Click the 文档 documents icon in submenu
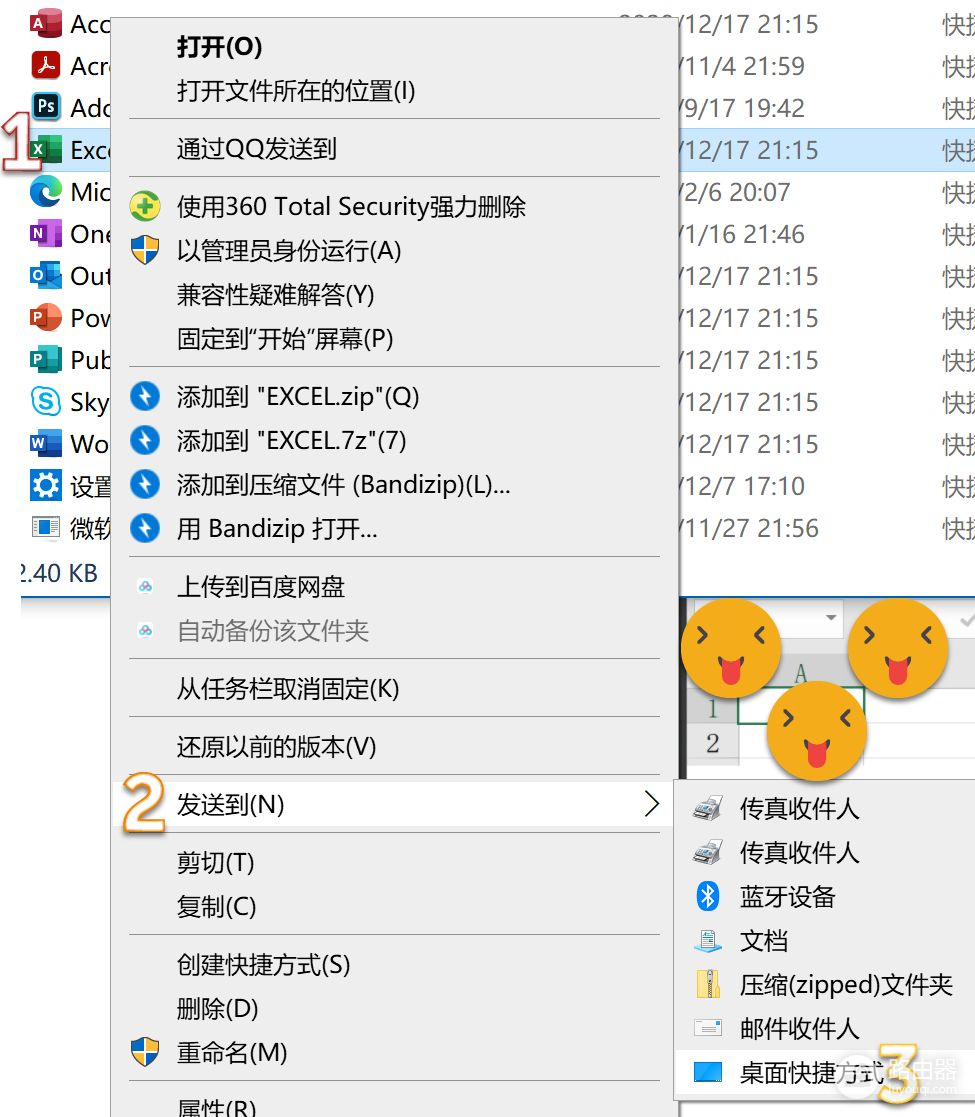Screen dimensions: 975x1117 point(708,941)
